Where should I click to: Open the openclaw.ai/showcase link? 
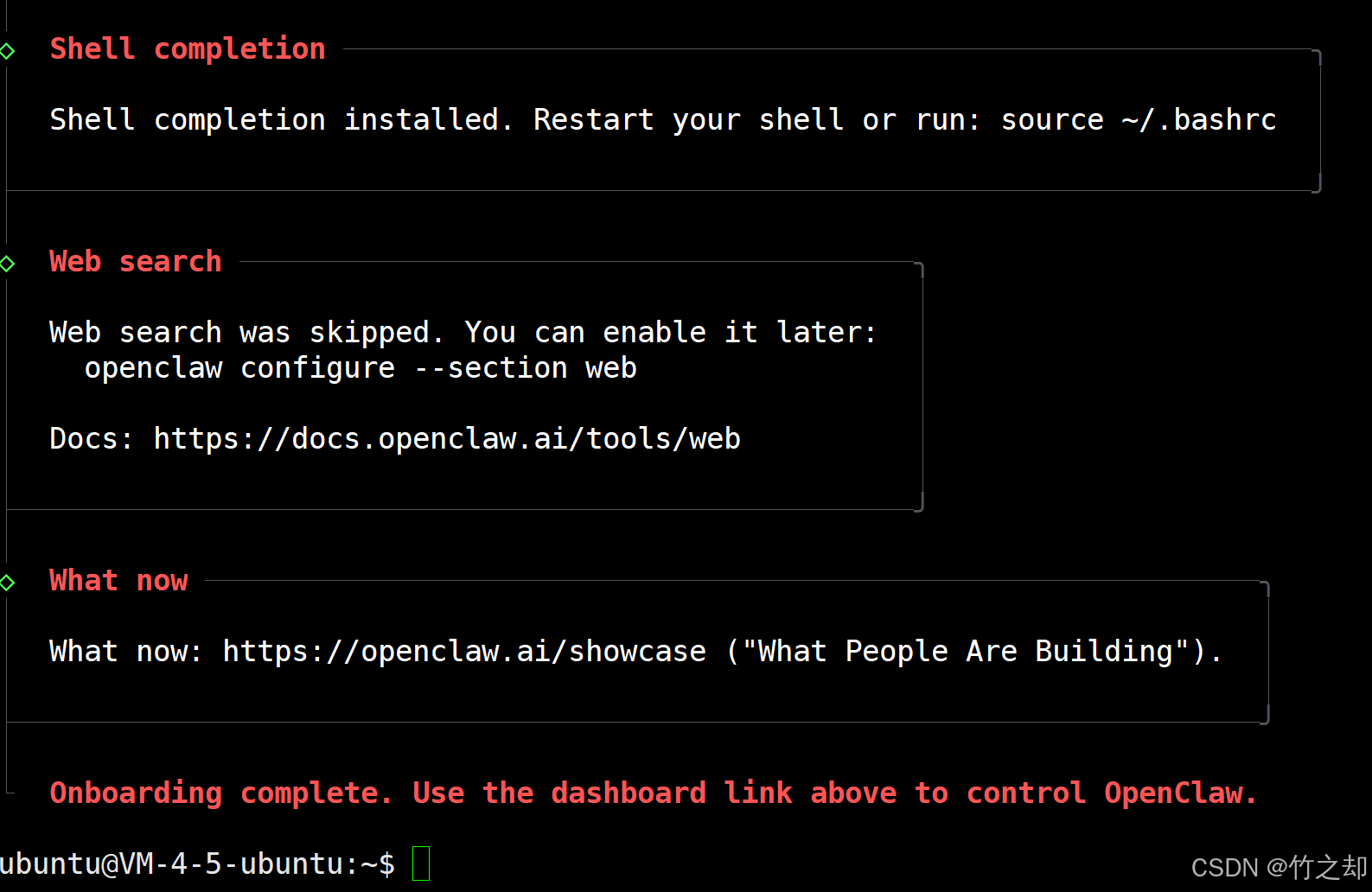[464, 652]
